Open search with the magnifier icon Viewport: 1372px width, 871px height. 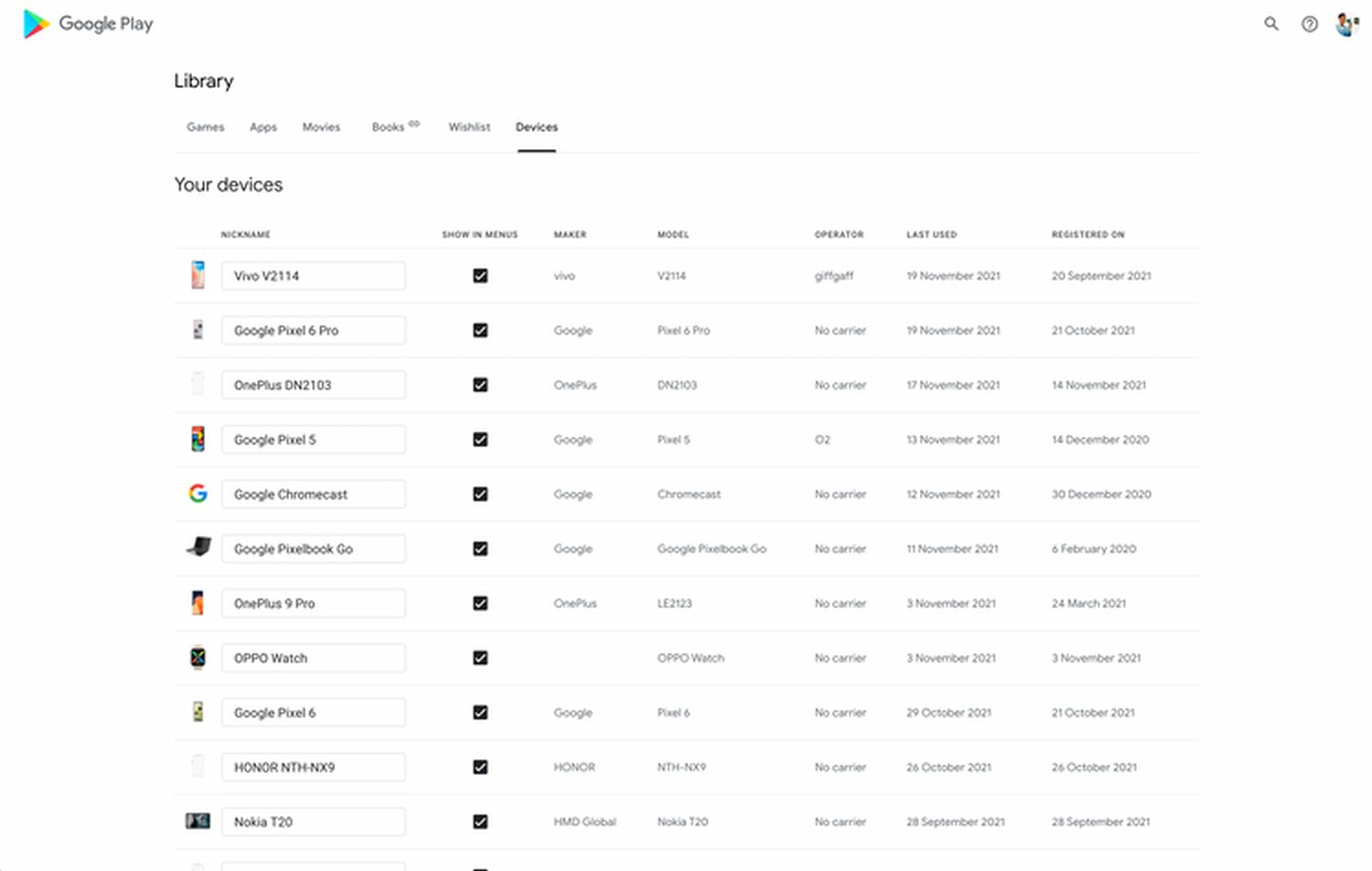(1271, 24)
